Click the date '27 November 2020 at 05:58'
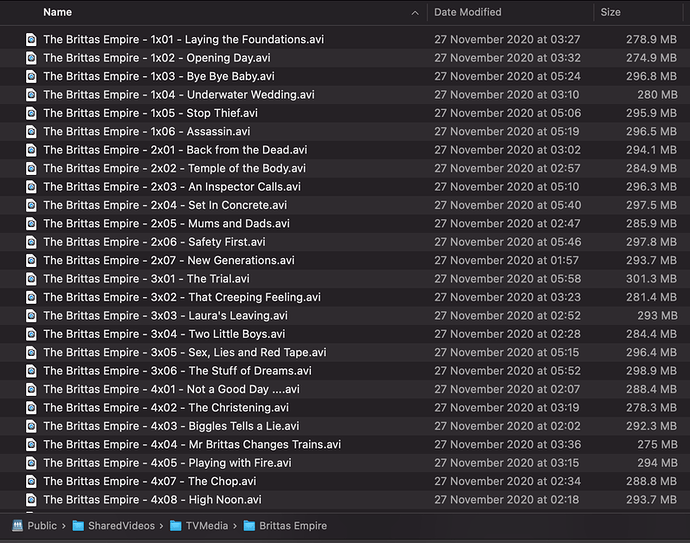Screen dimensions: 690x543 507,279
